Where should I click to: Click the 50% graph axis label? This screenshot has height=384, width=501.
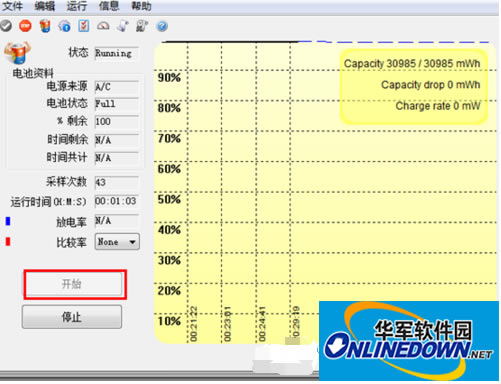[x=169, y=200]
